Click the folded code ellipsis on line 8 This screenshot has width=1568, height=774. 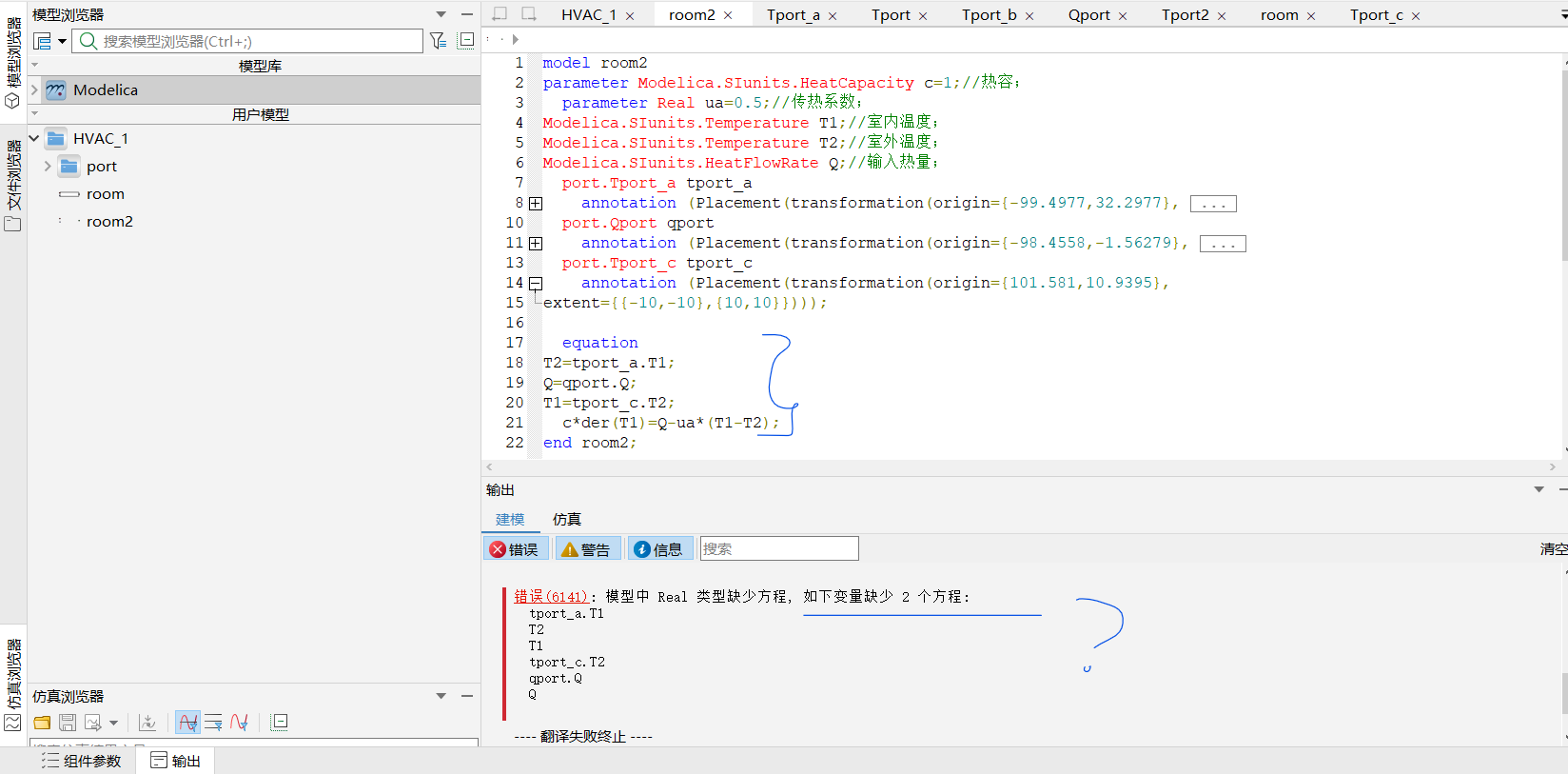click(x=1213, y=204)
